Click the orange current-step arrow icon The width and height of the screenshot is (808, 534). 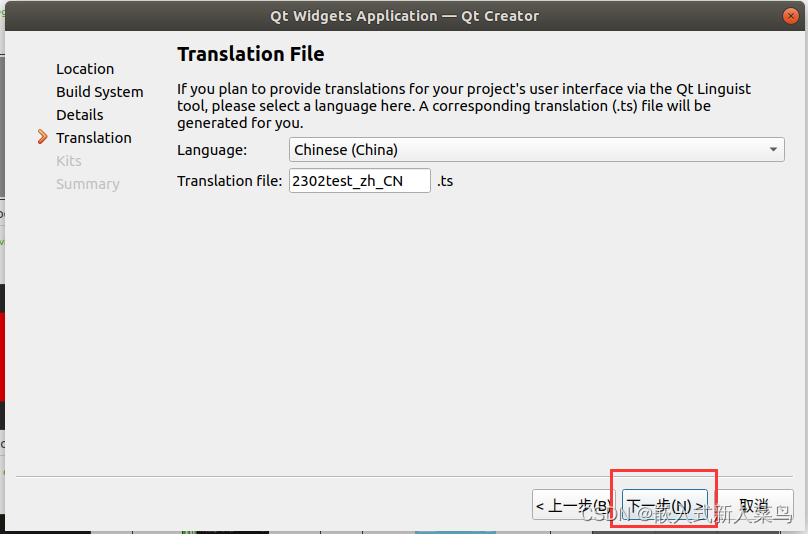(42, 137)
